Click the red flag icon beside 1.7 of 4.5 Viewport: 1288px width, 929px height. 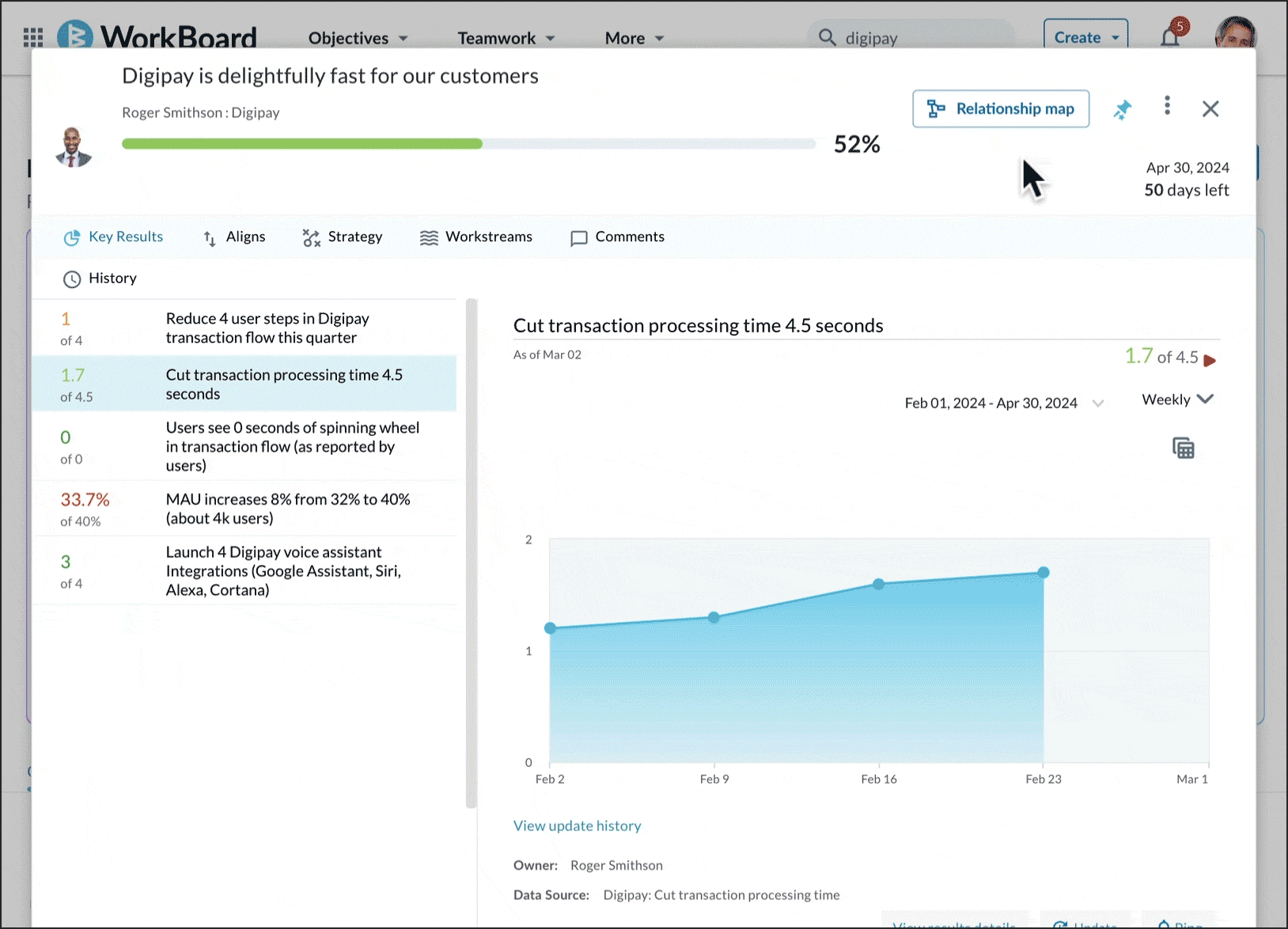pyautogui.click(x=1210, y=360)
